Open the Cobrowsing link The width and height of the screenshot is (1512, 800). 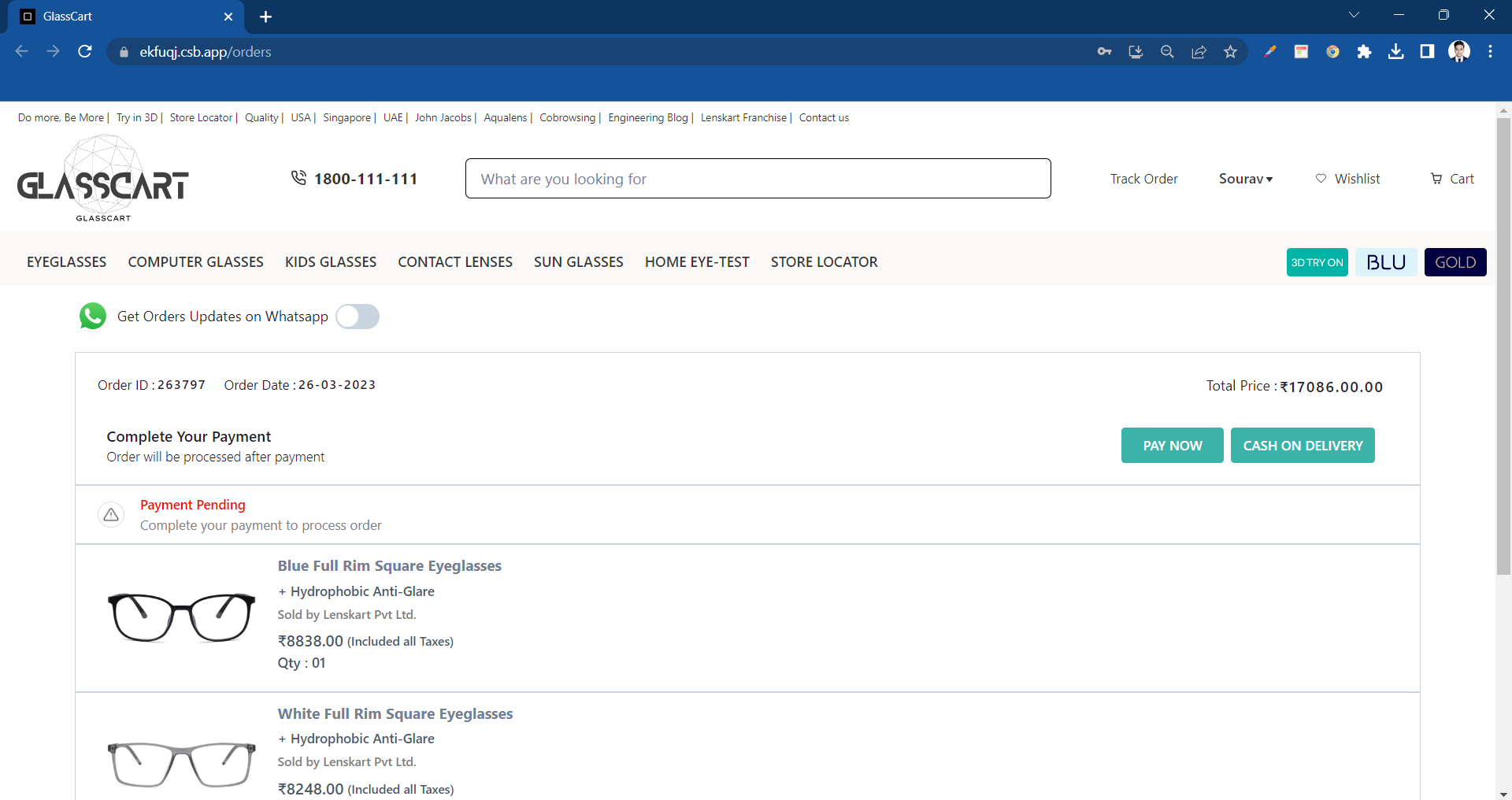click(x=568, y=117)
